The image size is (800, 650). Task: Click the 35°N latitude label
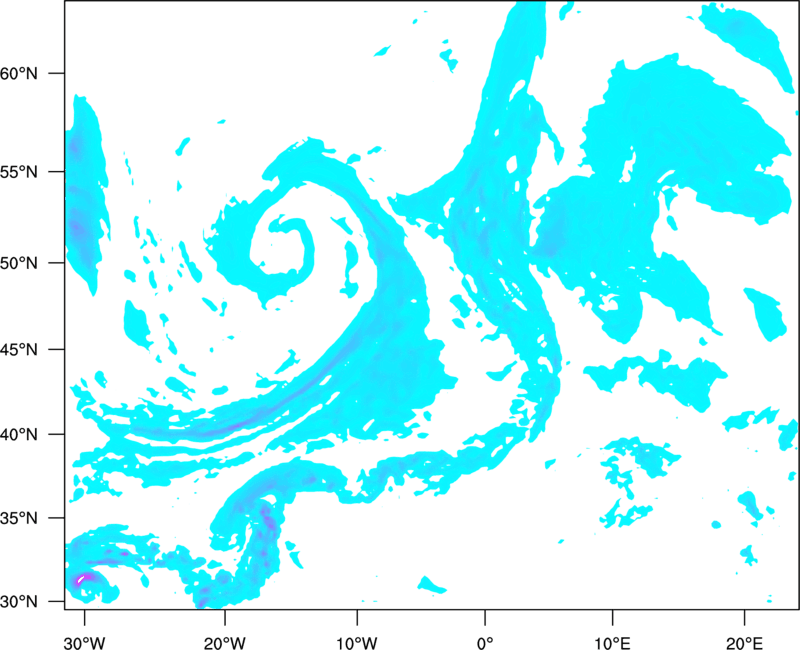[x=19, y=518]
